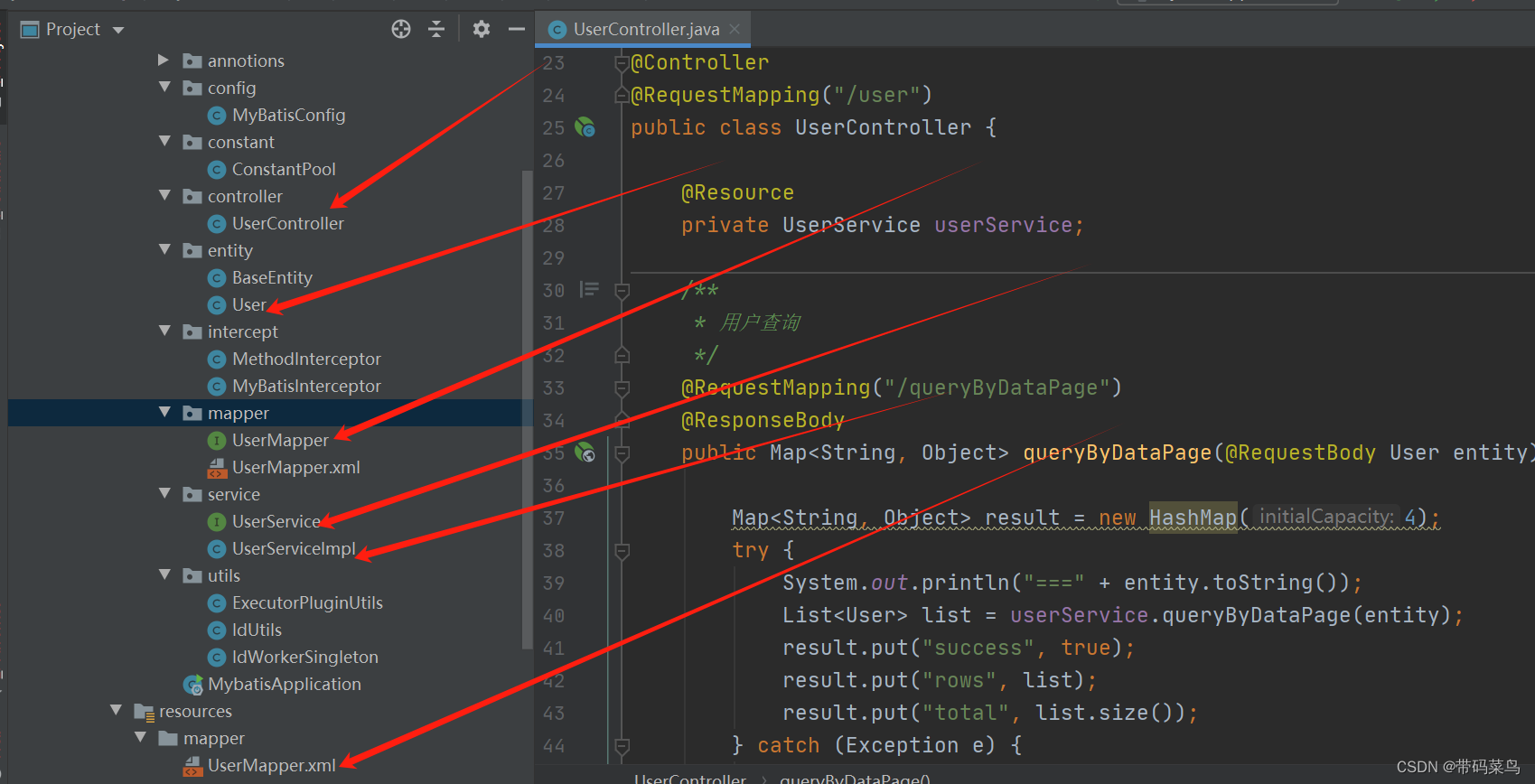Open UserService interface

(276, 521)
